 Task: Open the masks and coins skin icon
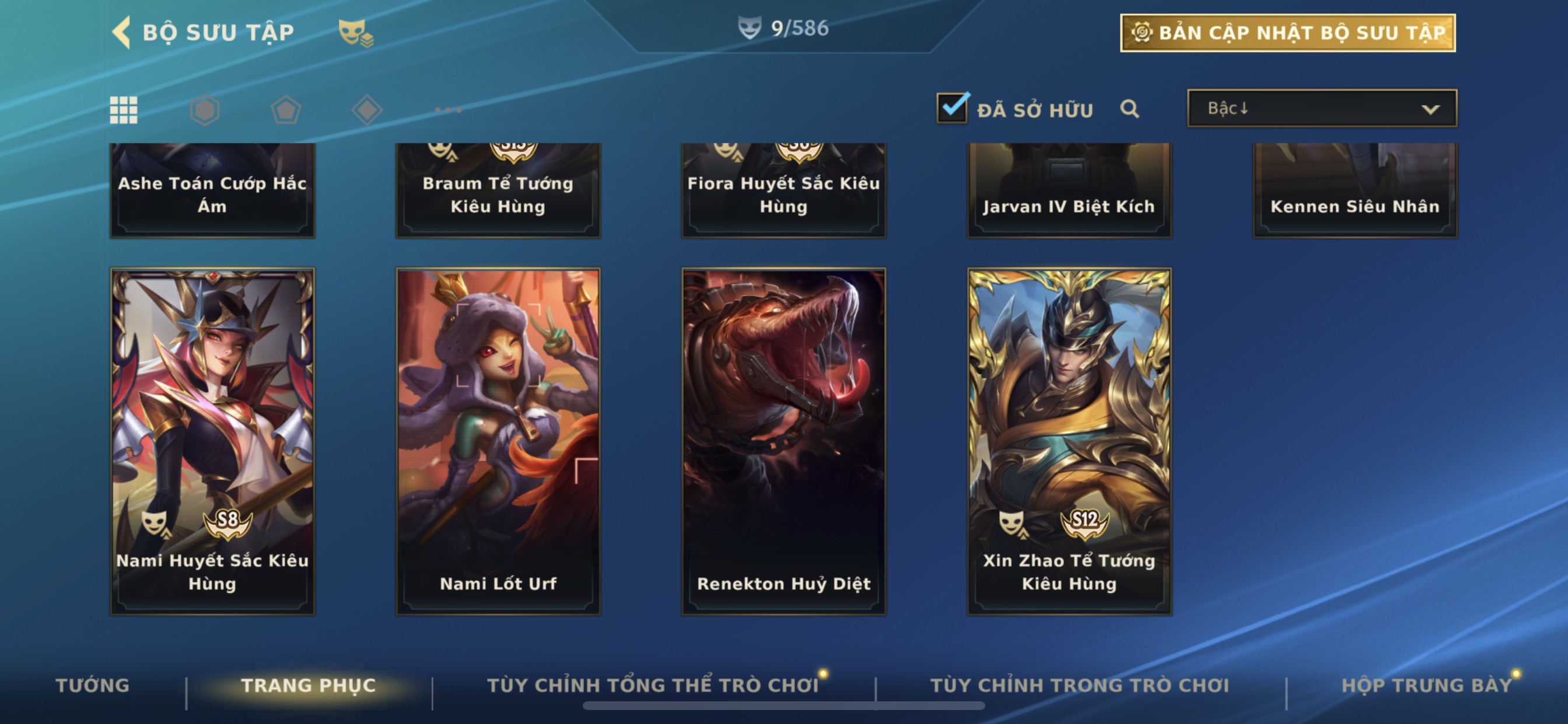point(356,32)
